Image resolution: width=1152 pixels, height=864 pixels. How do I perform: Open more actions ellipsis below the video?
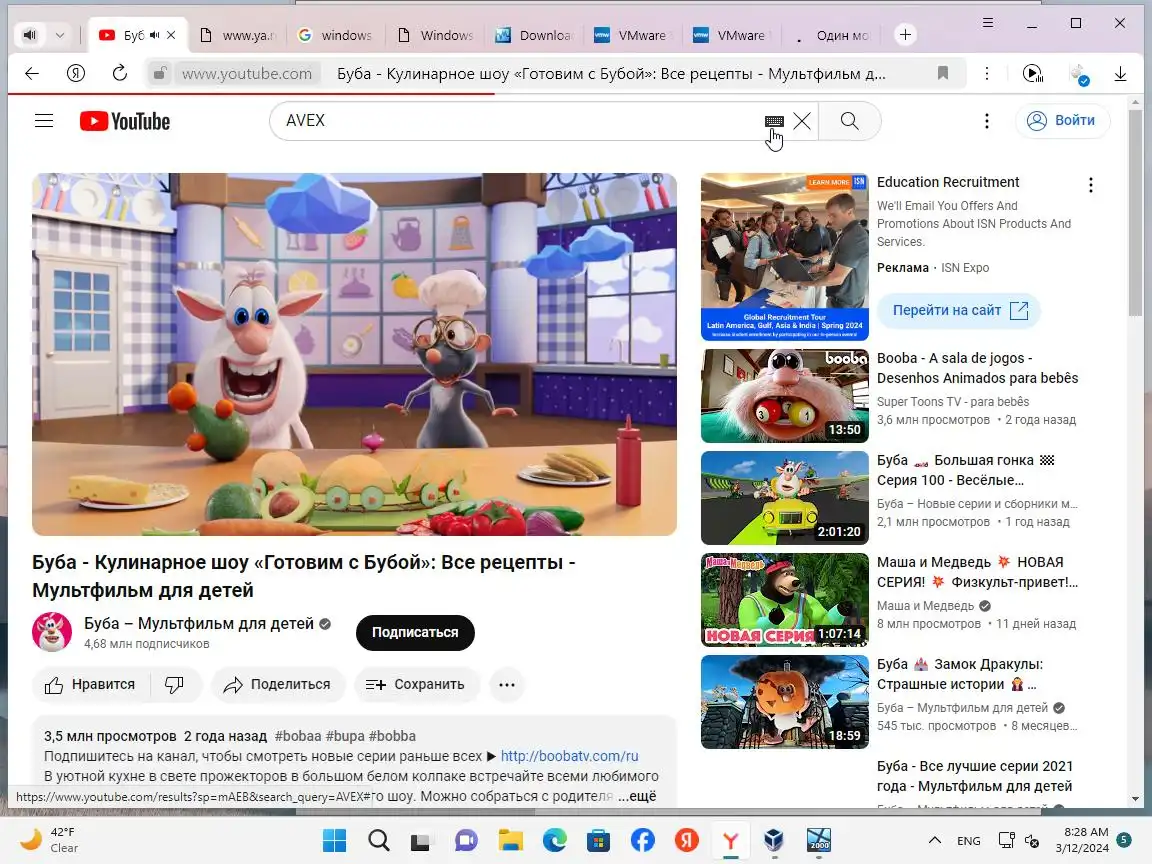tap(507, 685)
